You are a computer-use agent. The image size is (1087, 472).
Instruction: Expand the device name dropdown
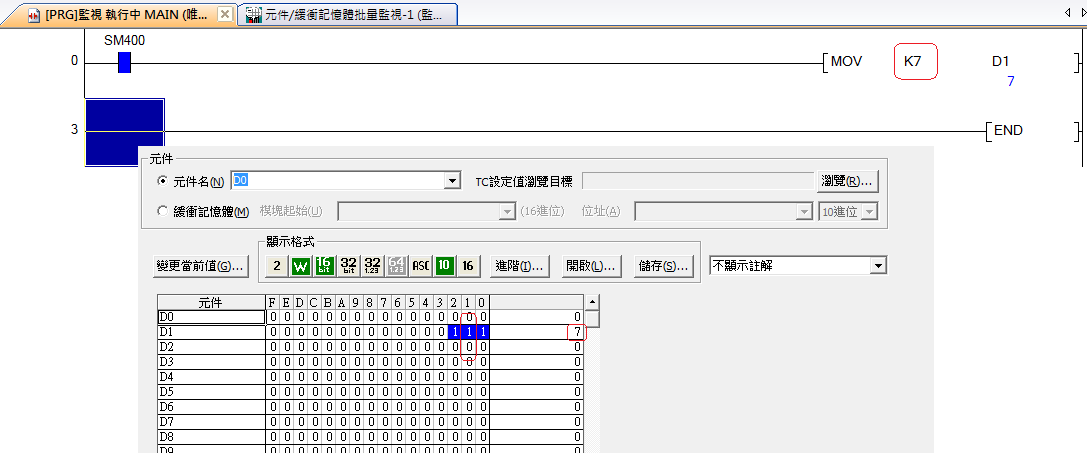tap(452, 181)
